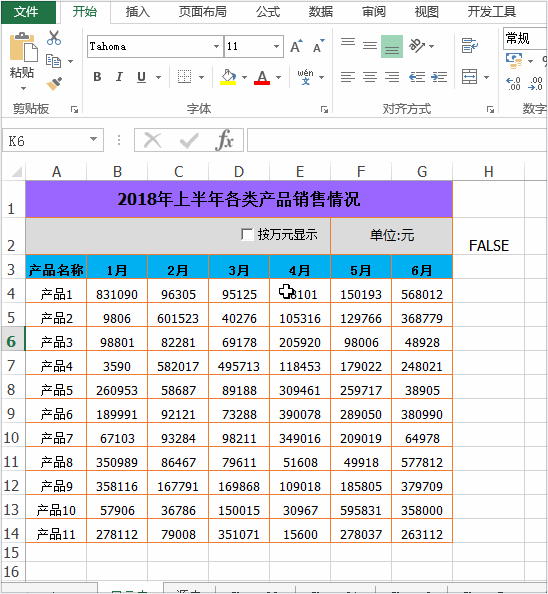The height and width of the screenshot is (594, 548).
Task: Open the Copy options dropdown arrow
Action: (x=70, y=61)
